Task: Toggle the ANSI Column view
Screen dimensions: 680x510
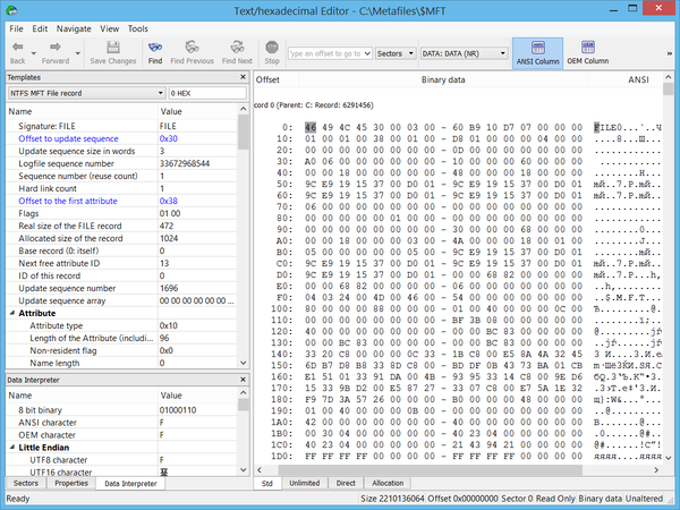Action: pyautogui.click(x=538, y=53)
